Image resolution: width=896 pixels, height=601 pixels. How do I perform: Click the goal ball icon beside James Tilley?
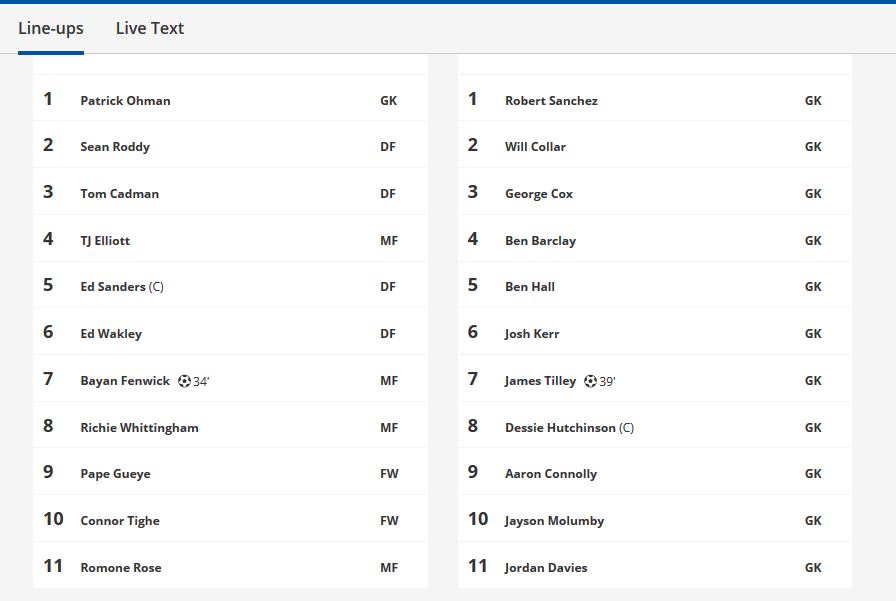click(x=590, y=380)
